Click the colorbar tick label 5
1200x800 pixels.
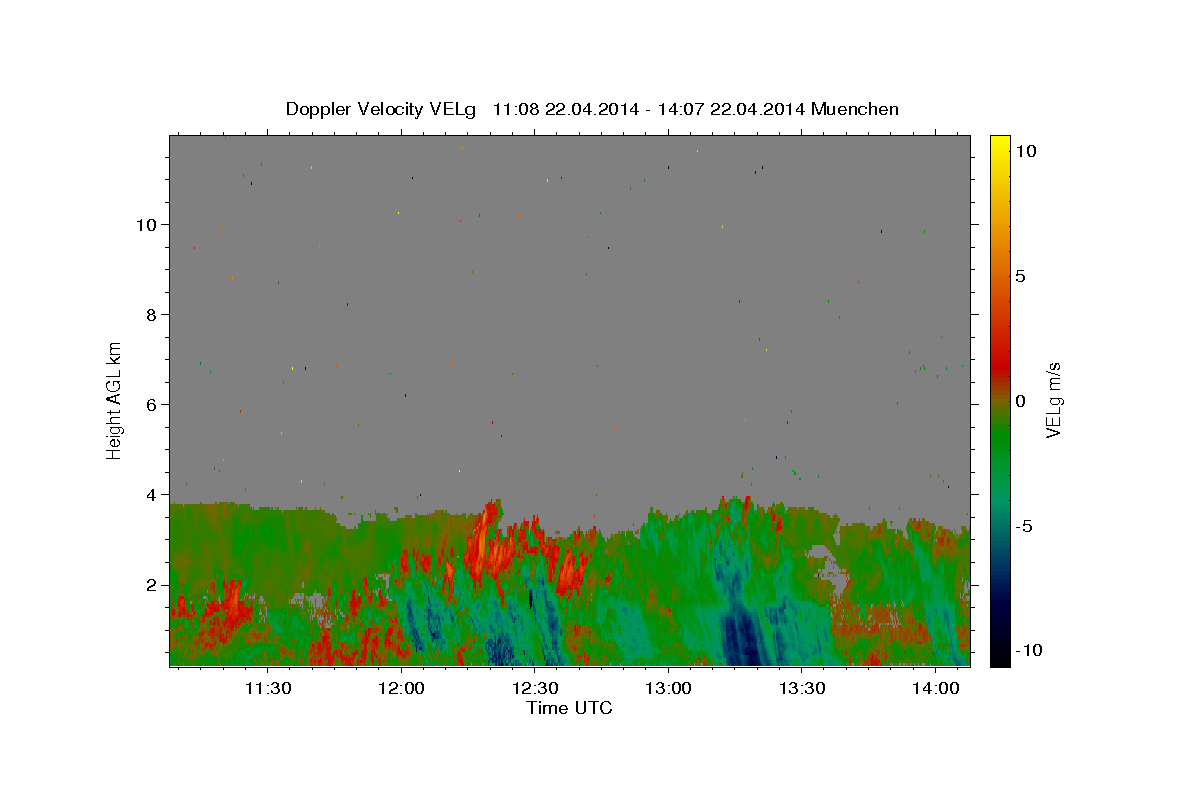(x=1021, y=276)
